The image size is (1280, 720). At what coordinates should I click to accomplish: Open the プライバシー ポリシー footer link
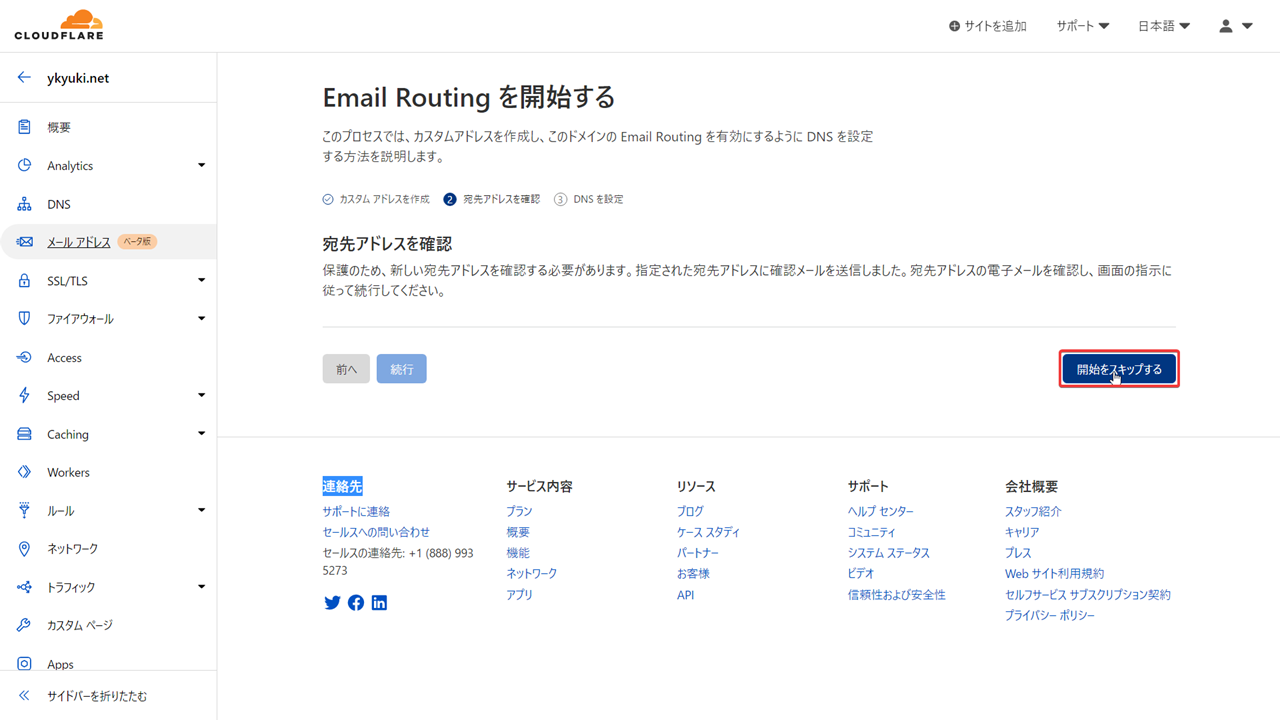1049,615
